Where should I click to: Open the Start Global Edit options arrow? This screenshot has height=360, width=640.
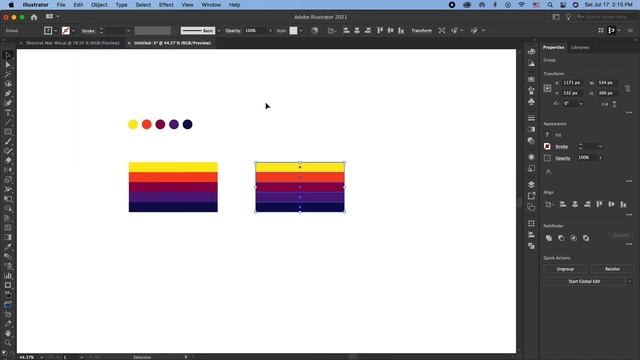(630, 281)
